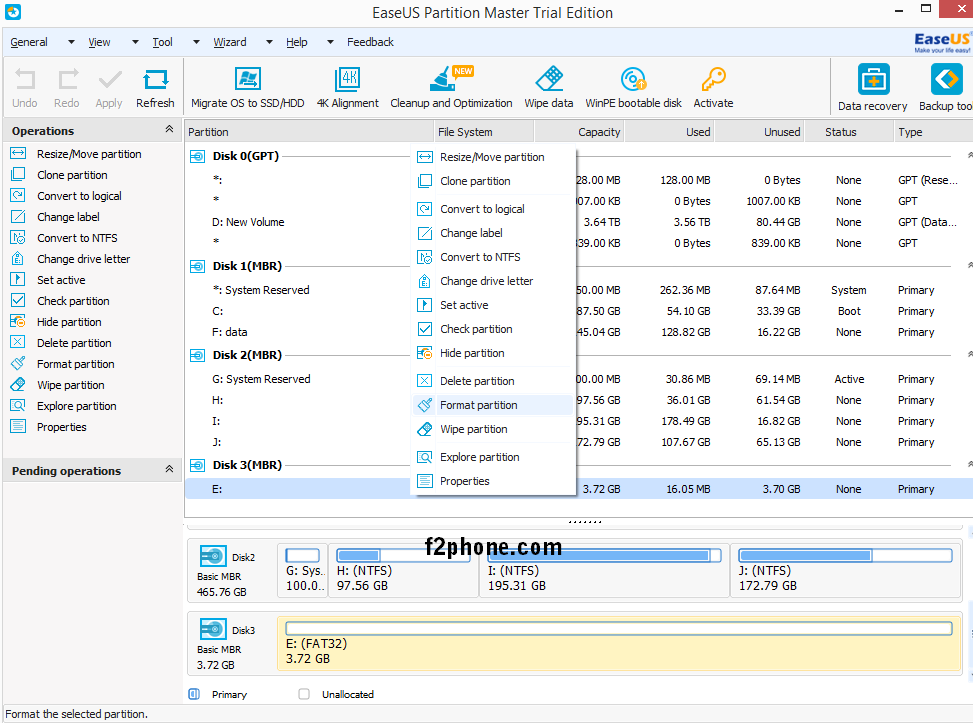The width and height of the screenshot is (973, 723).
Task: Select the I: (NTFS) partition bar
Action: [x=604, y=571]
